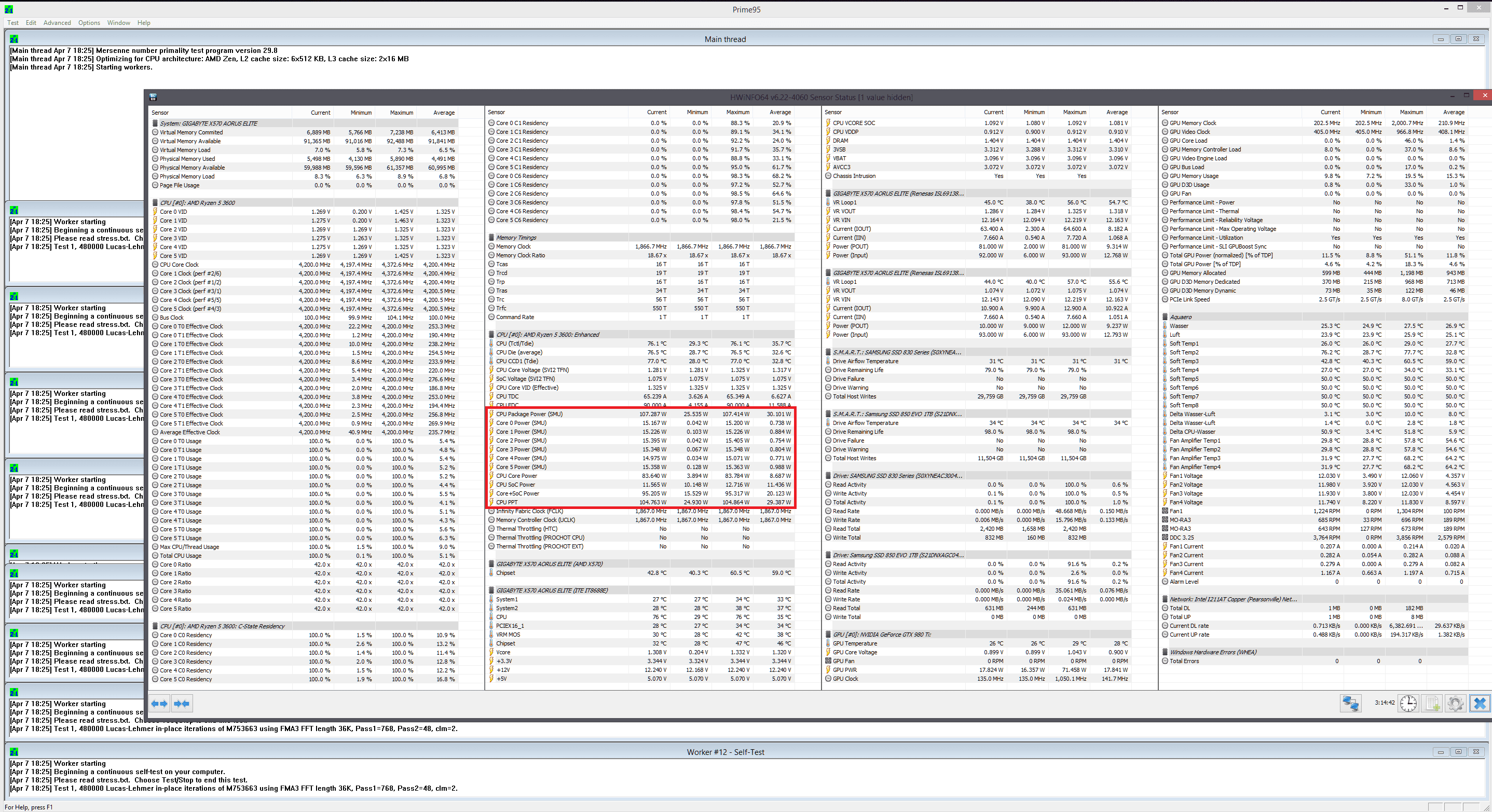Screen dimensions: 1492x812
Task: Select the Command Rate row
Action: coord(640,318)
